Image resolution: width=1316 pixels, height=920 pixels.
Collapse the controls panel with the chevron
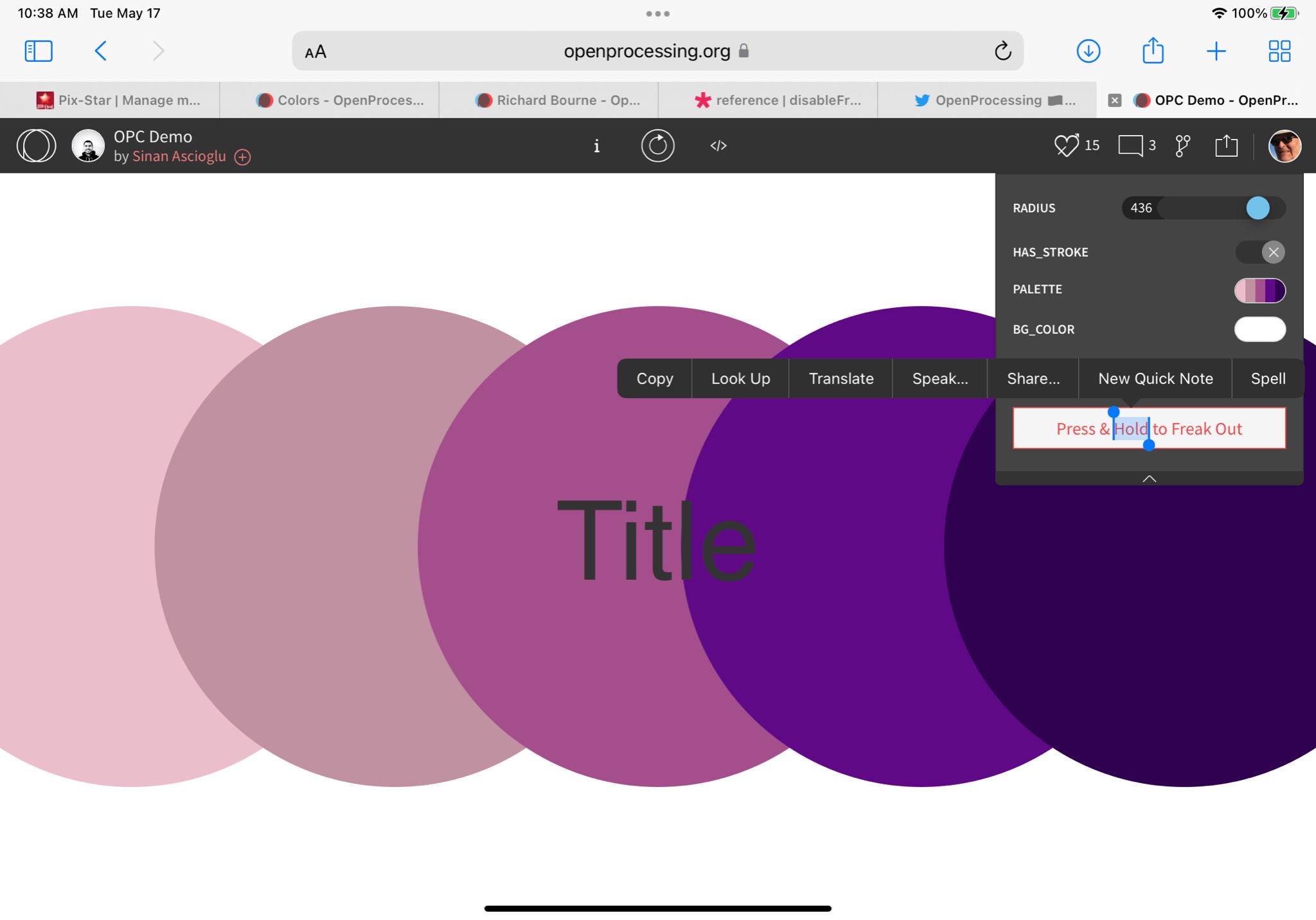pyautogui.click(x=1150, y=478)
